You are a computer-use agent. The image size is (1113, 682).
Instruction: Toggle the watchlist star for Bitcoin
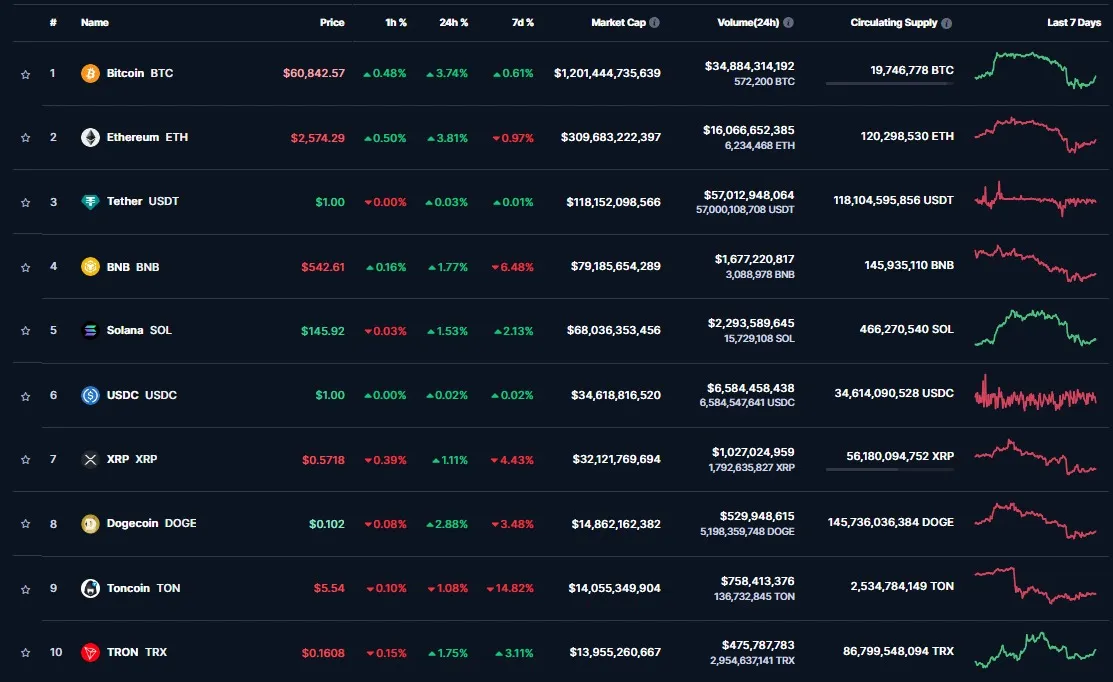[25, 74]
